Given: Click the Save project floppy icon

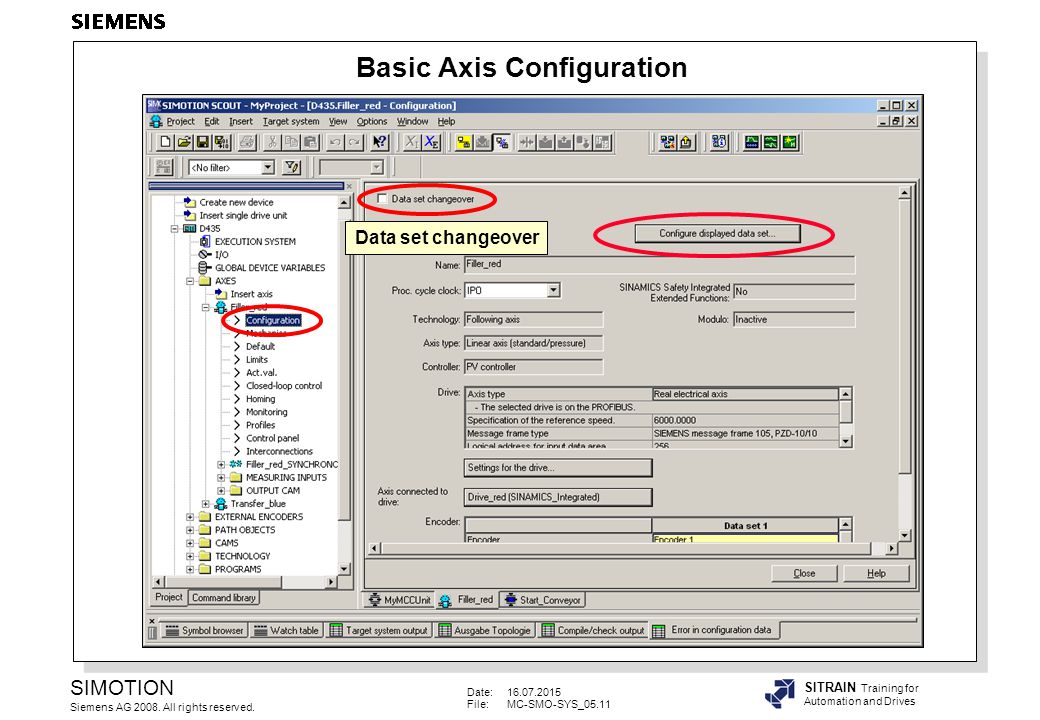Looking at the screenshot, I should point(203,143).
